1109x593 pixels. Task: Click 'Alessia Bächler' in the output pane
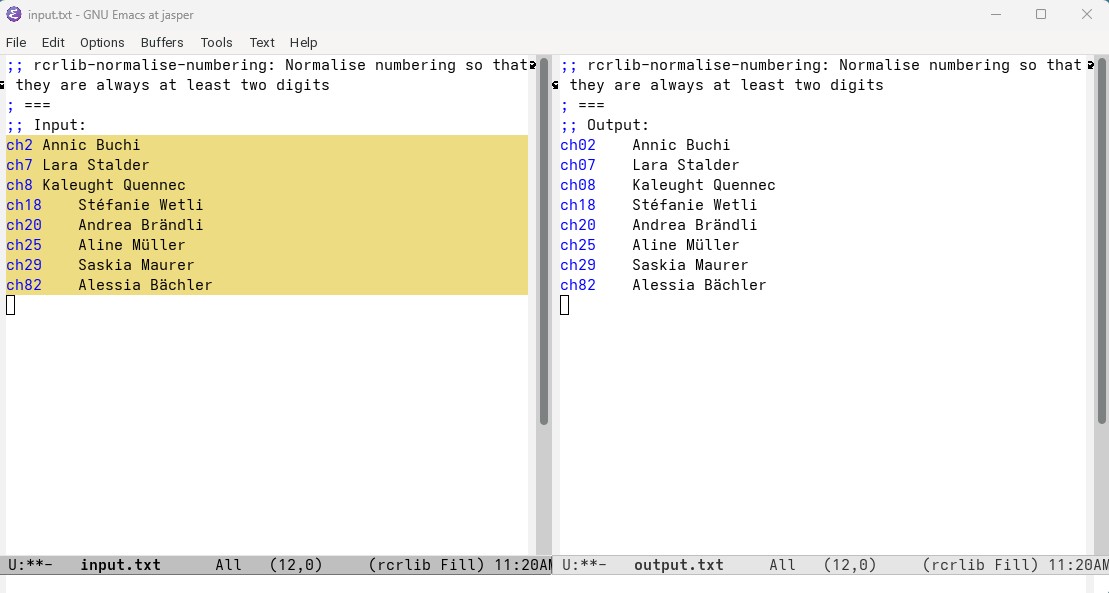point(699,284)
